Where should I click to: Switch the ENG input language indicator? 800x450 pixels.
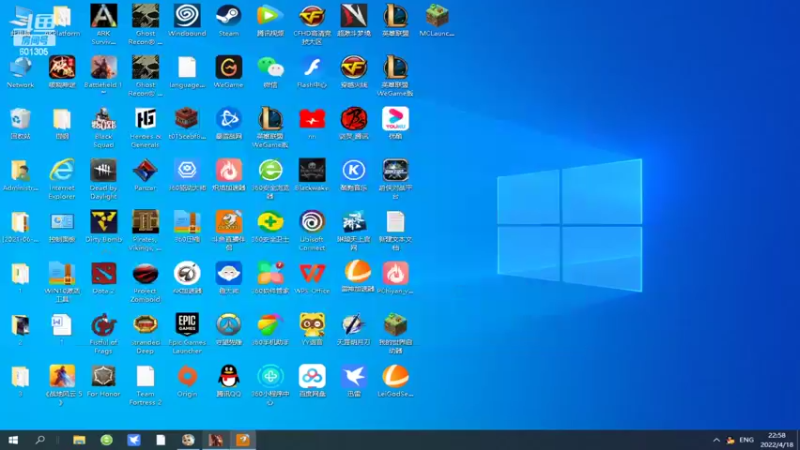pyautogui.click(x=746, y=440)
